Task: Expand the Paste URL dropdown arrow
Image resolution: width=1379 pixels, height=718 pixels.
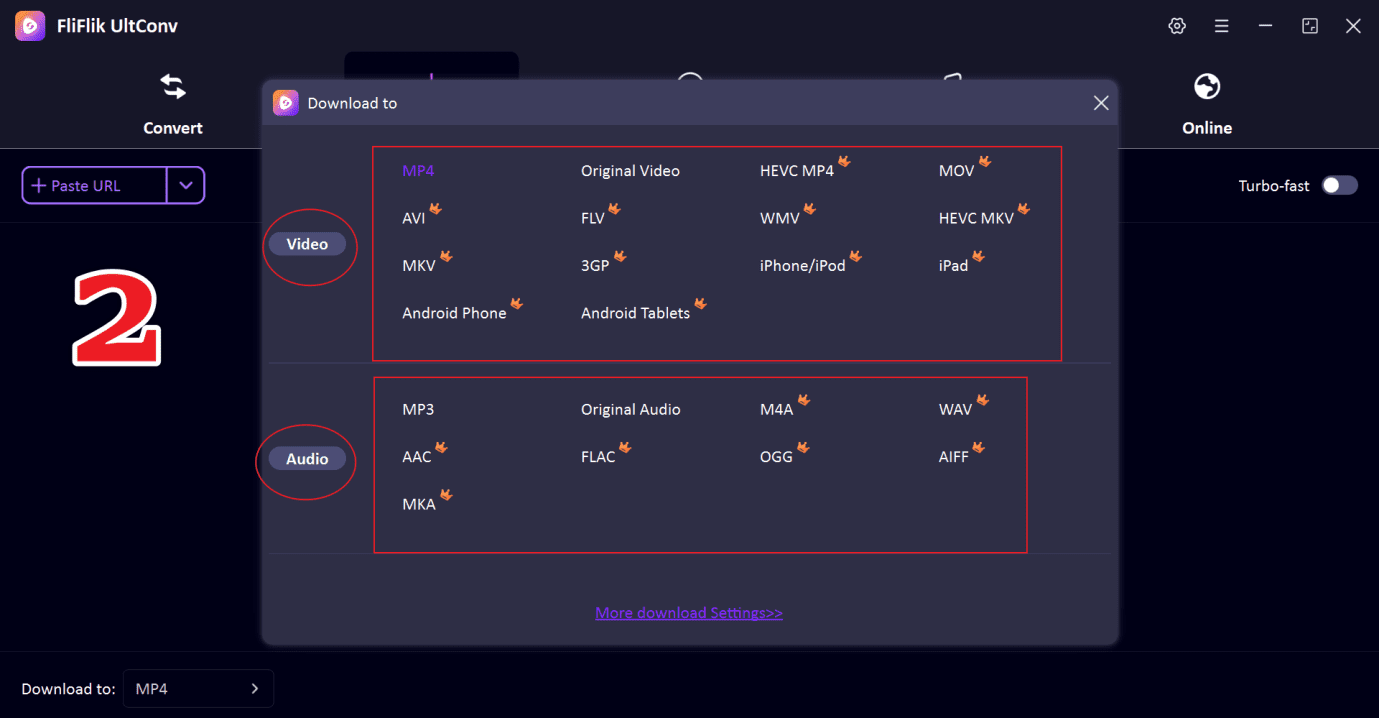Action: tap(186, 185)
